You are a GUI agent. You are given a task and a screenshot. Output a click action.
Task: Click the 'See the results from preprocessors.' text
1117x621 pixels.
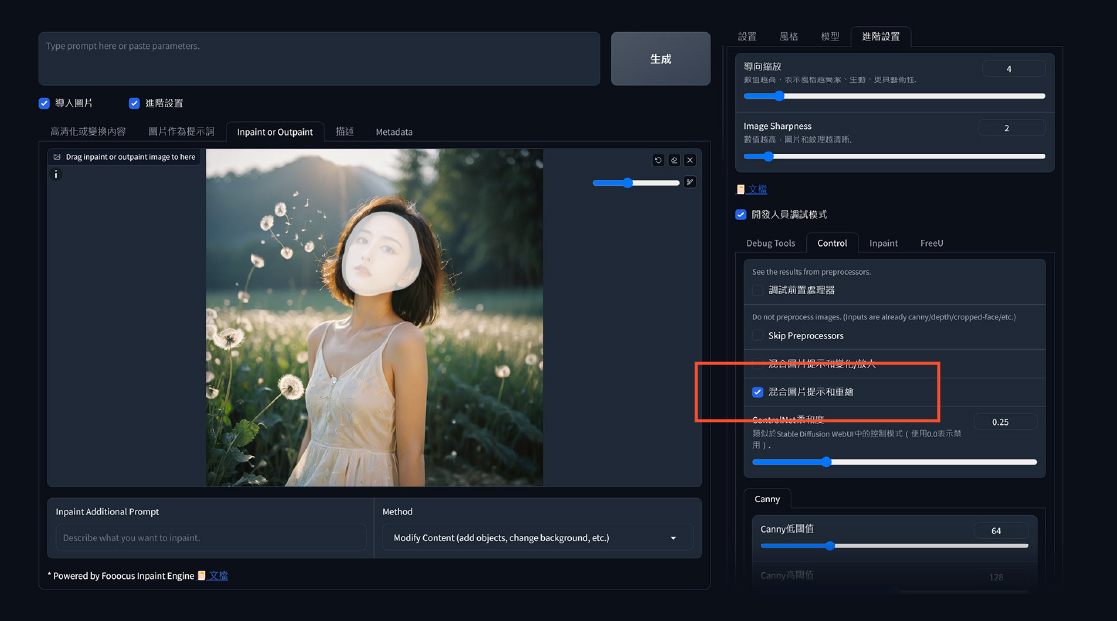[x=811, y=272]
